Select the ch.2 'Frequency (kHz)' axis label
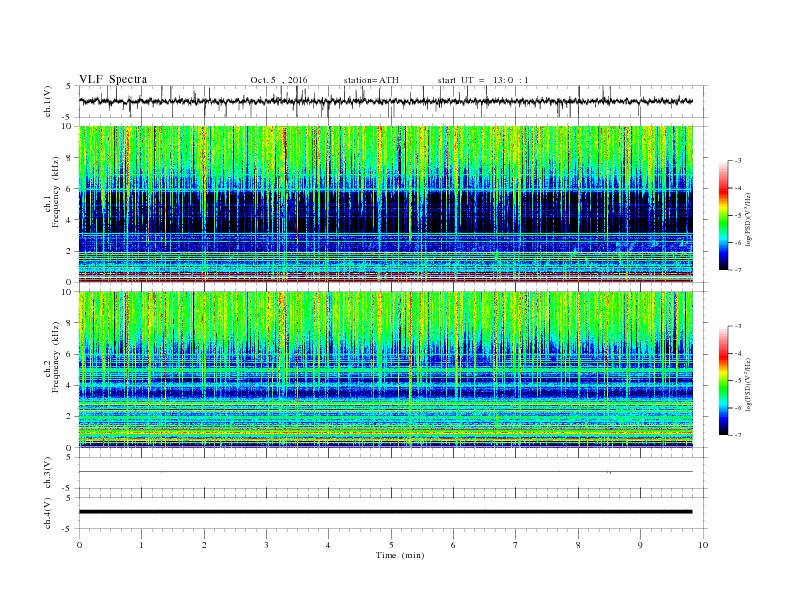This screenshot has height=612, width=792. tap(56, 358)
